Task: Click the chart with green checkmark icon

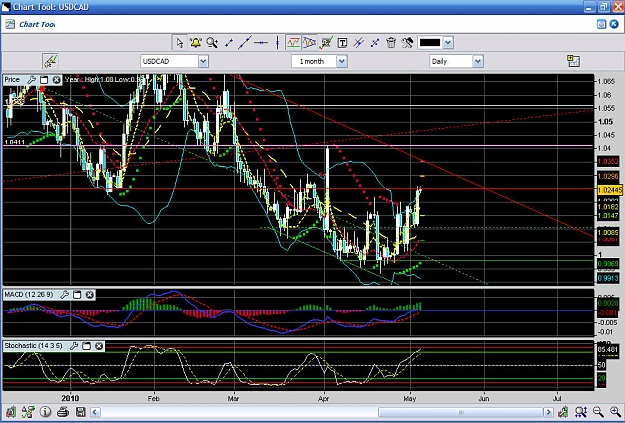Action: (326, 42)
